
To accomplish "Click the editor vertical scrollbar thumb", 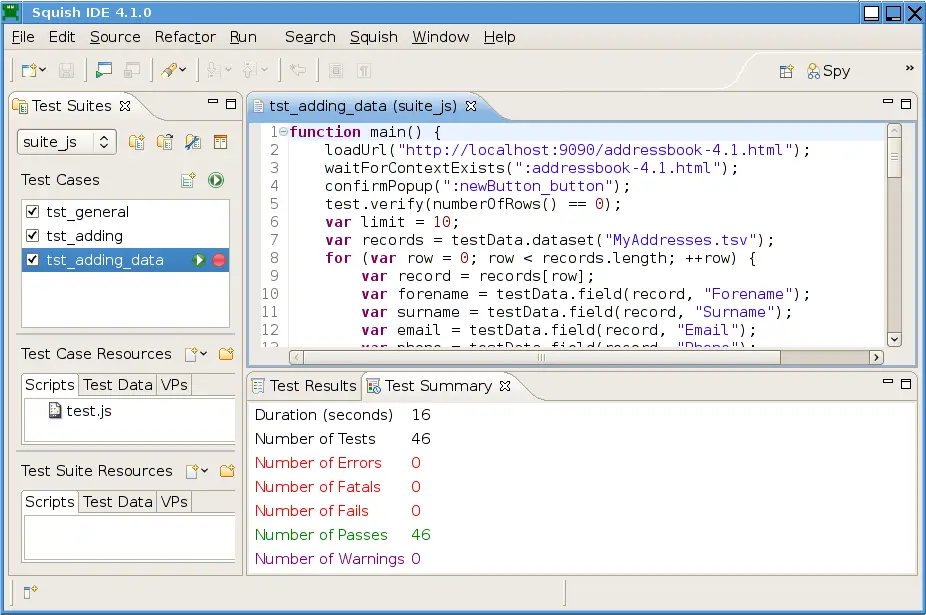I will (x=894, y=157).
